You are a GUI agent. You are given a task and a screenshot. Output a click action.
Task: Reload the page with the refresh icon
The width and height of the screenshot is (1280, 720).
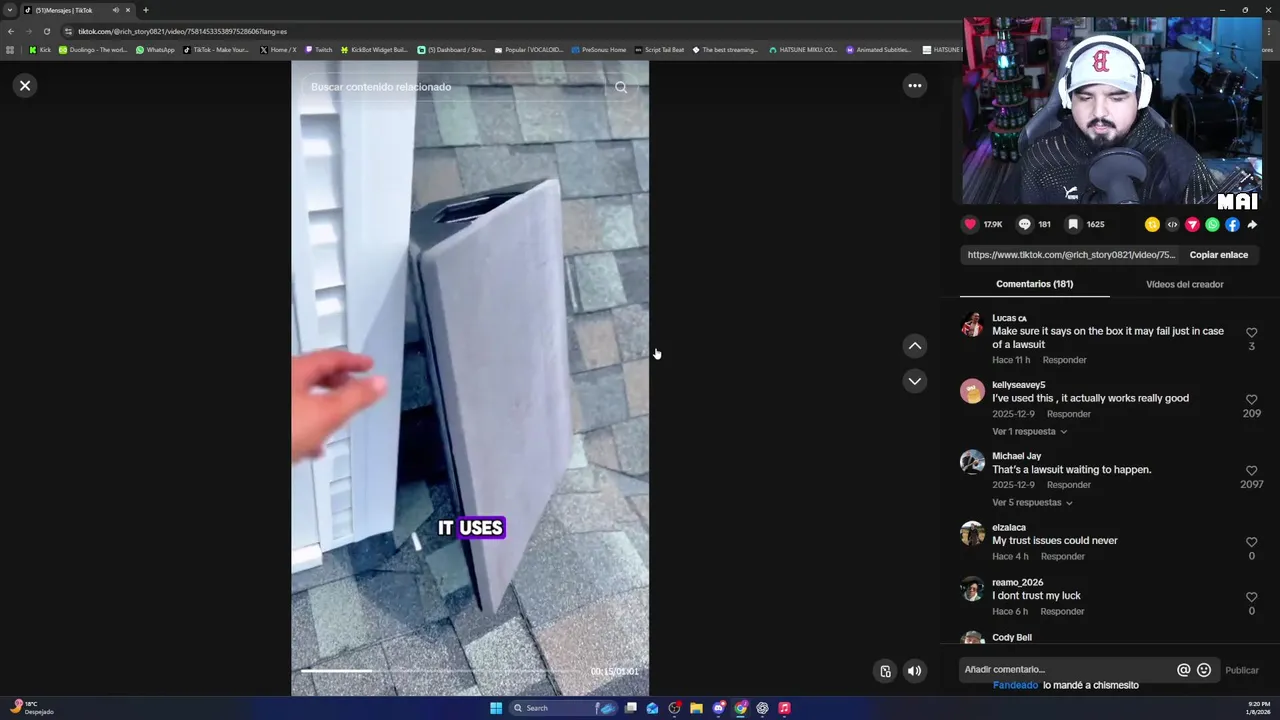click(x=46, y=31)
